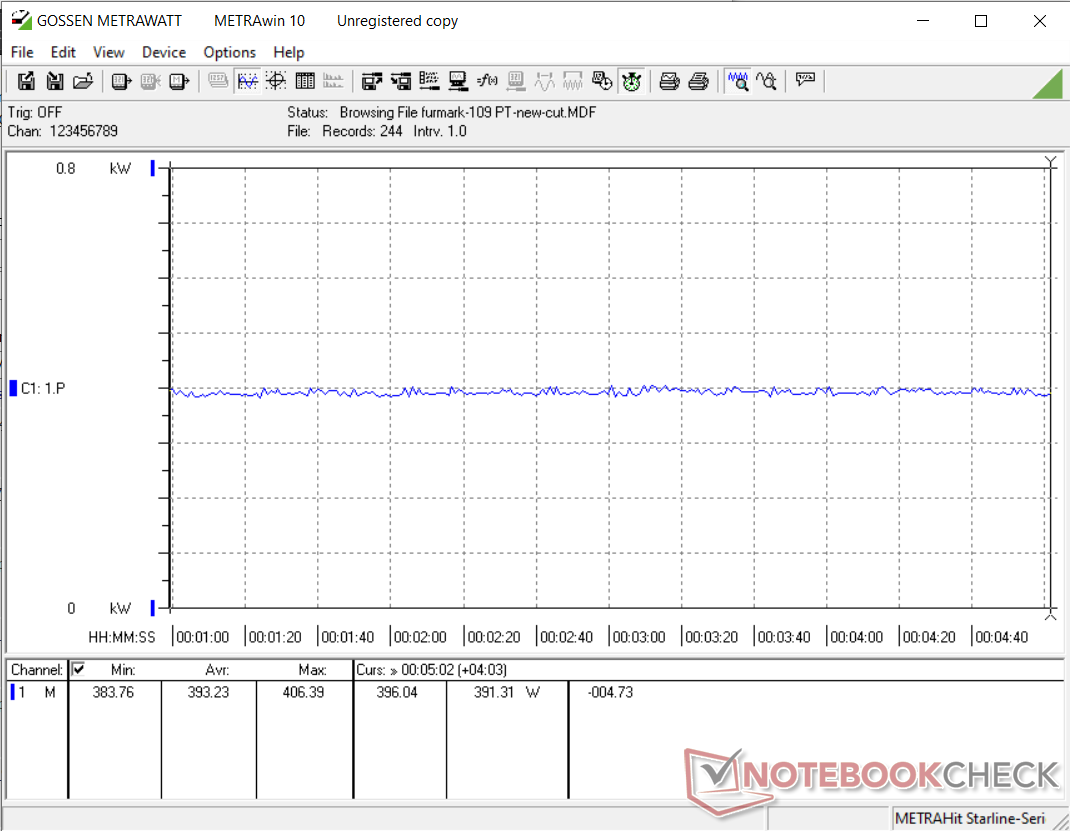Click the 'Curs: » 00:05:02 (+04:03)' header

431,670
